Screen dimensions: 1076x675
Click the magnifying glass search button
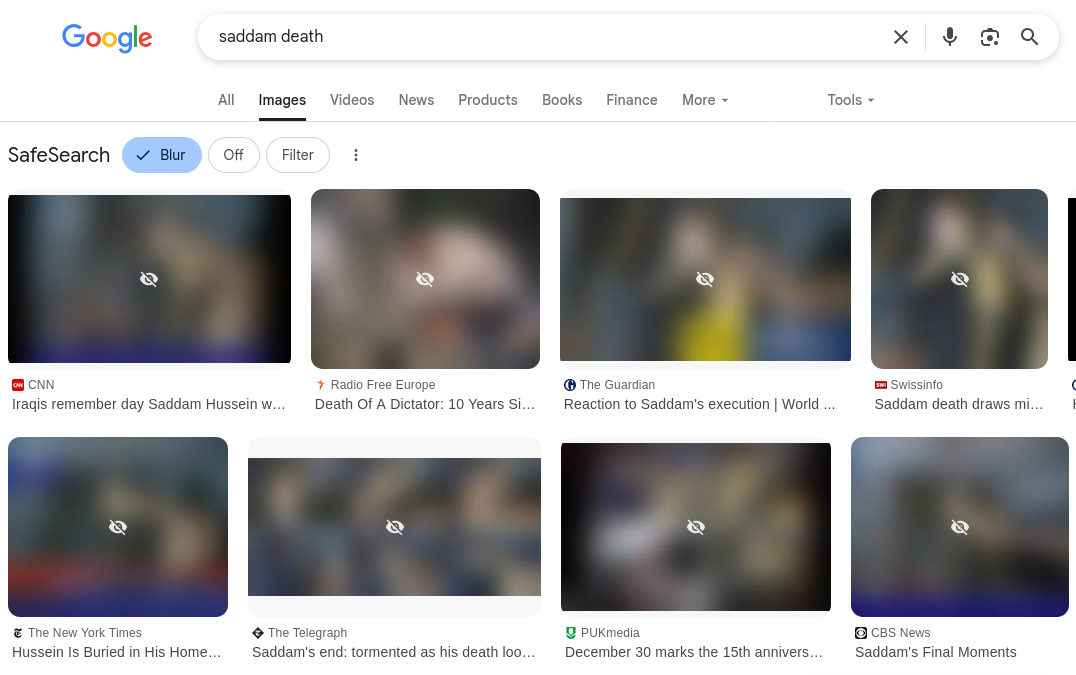coord(1029,37)
